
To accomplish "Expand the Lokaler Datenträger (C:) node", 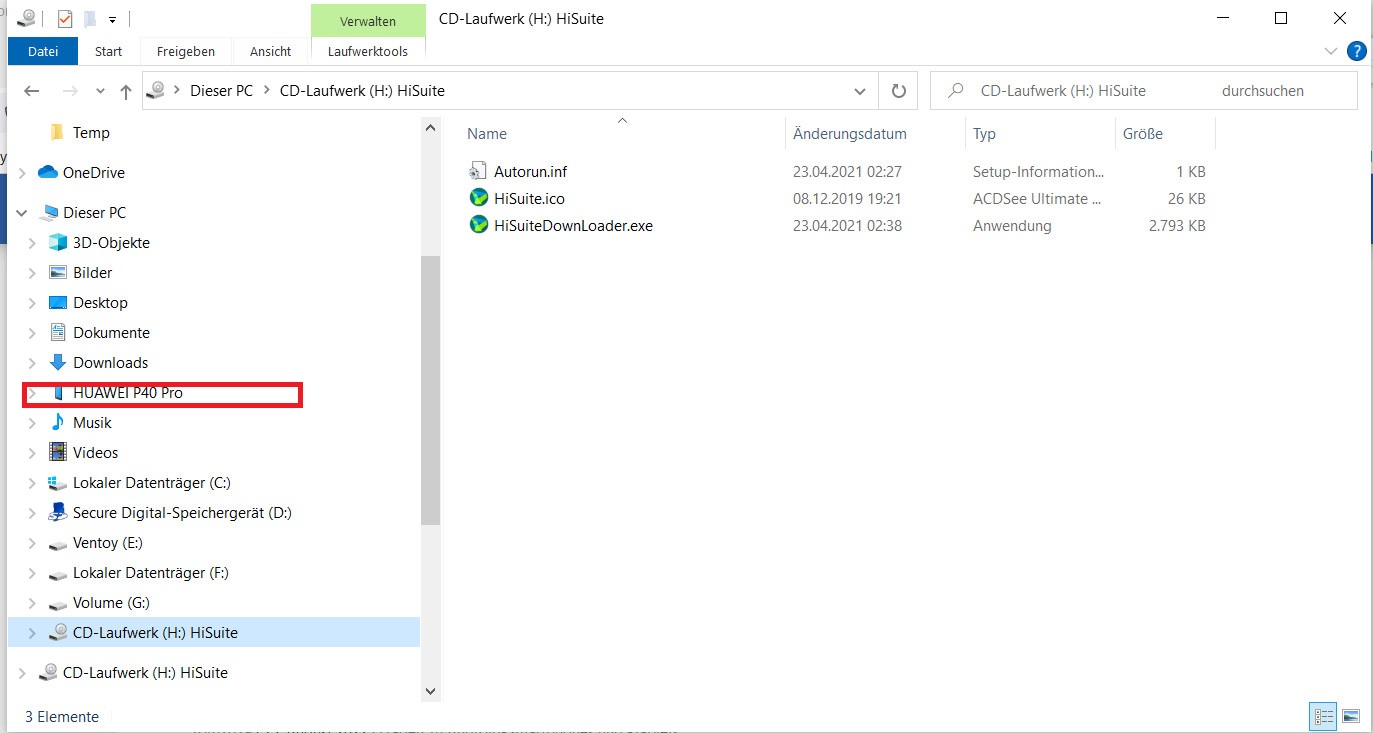I will 32,483.
